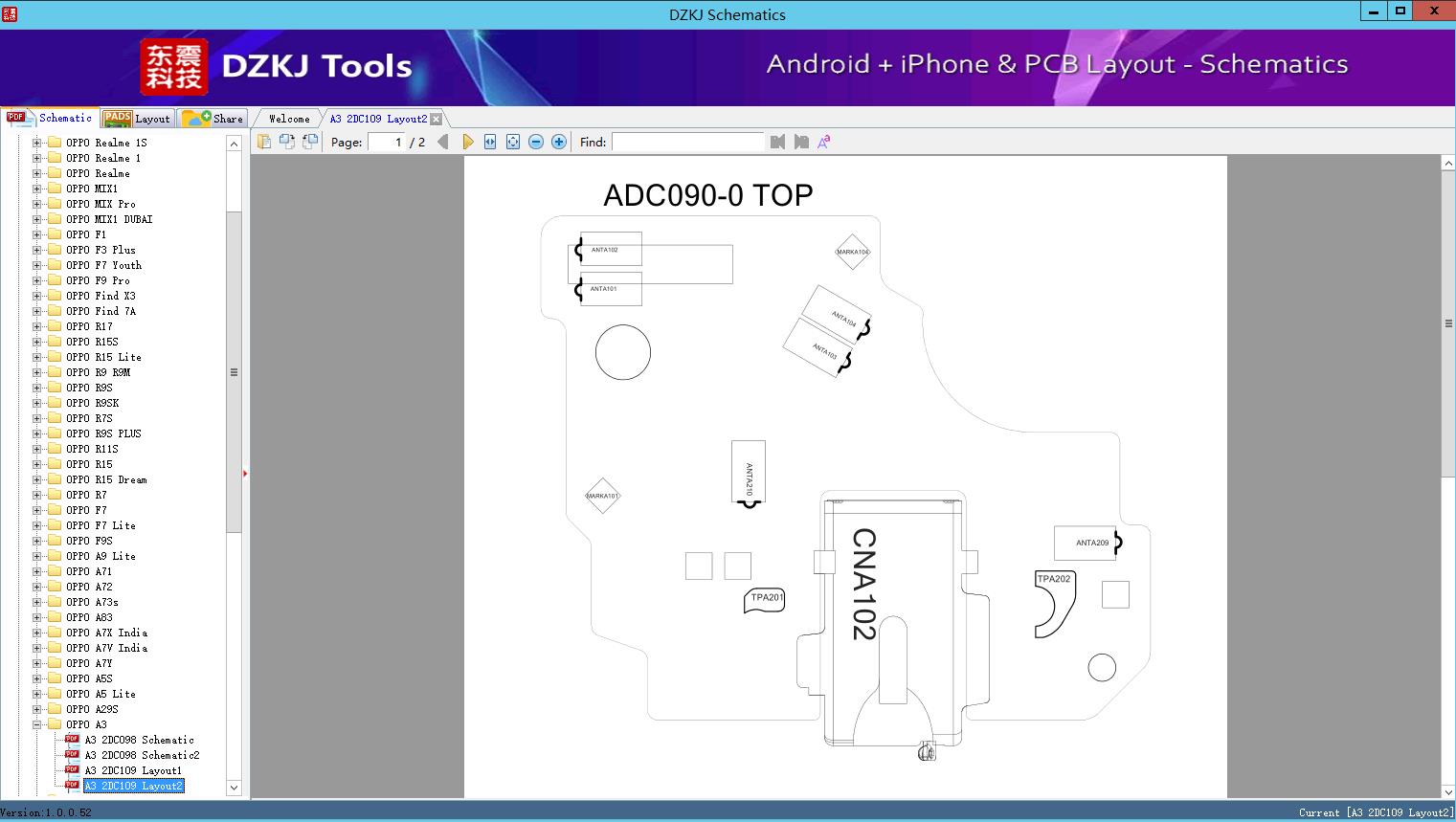Viewport: 1456px width, 822px height.
Task: Open A3 2DC109 Layout1 file
Action: point(133,770)
